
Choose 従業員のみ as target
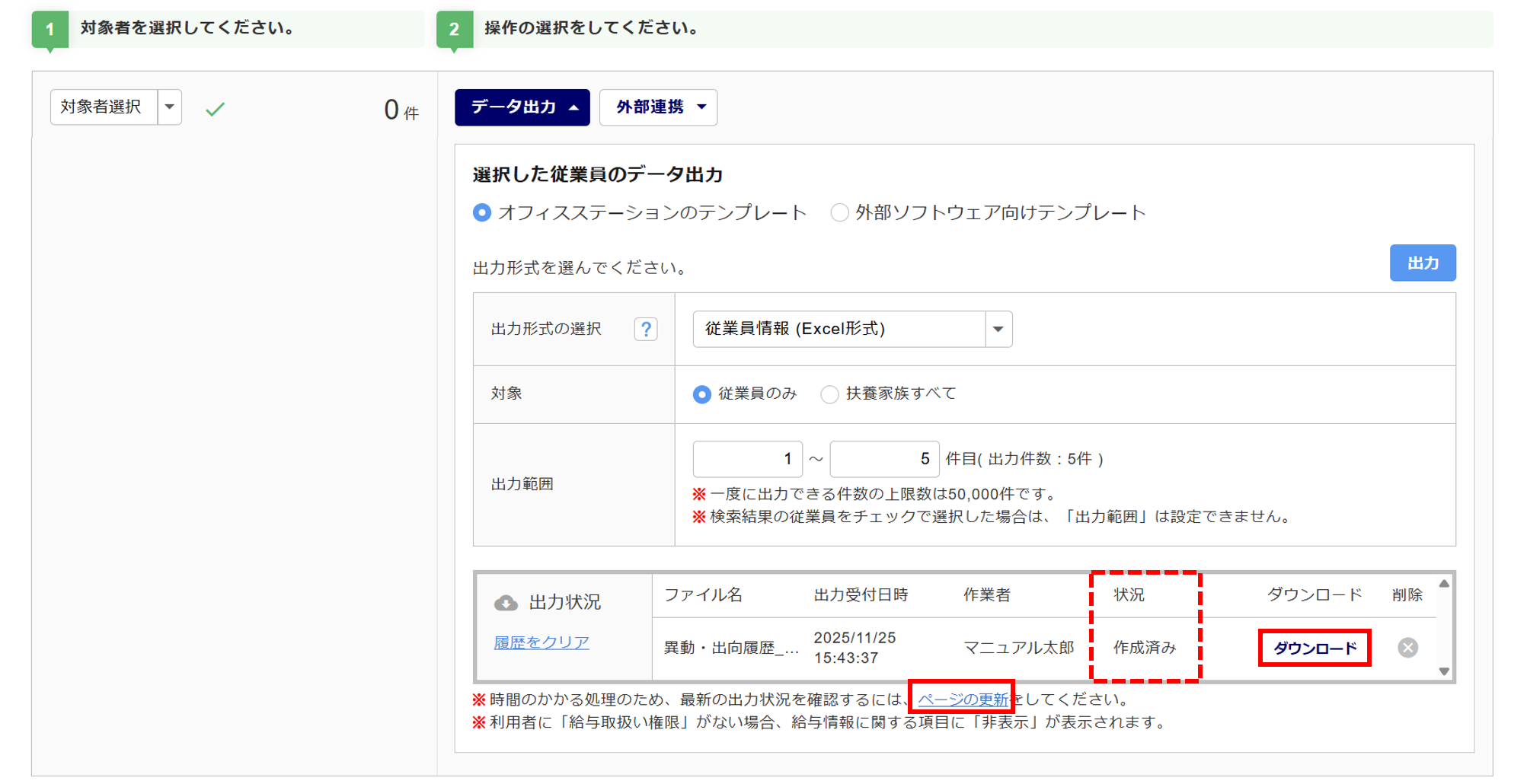click(x=702, y=394)
